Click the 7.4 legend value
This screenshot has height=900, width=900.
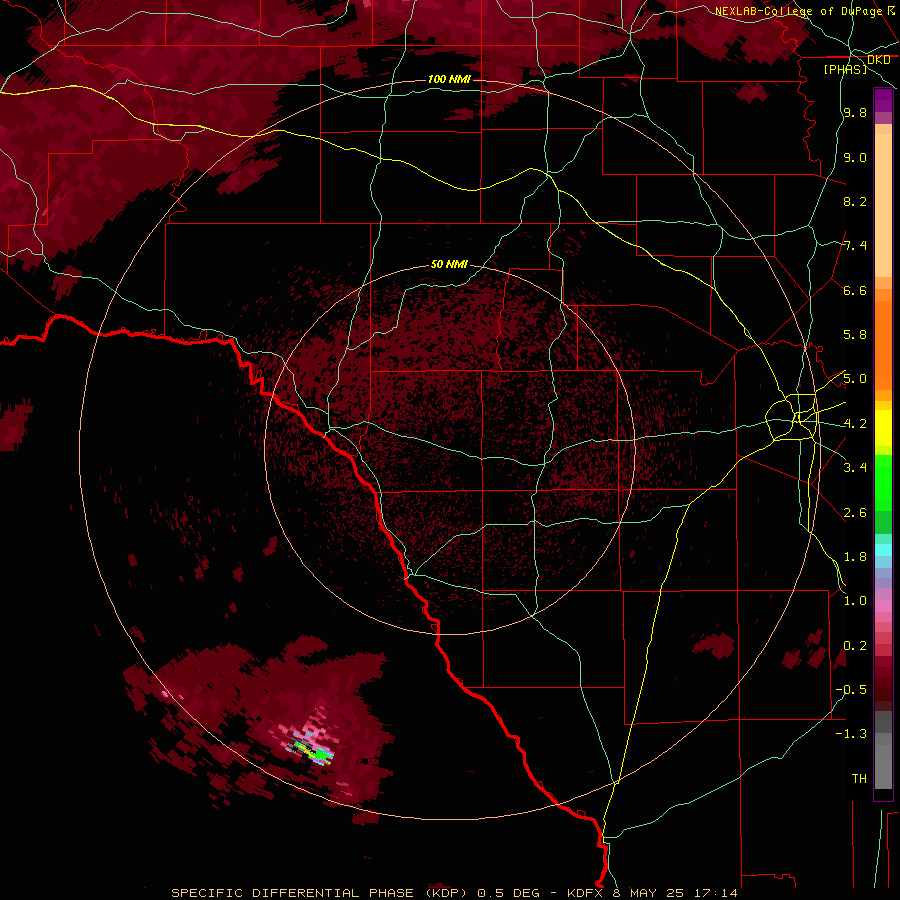pyautogui.click(x=855, y=246)
